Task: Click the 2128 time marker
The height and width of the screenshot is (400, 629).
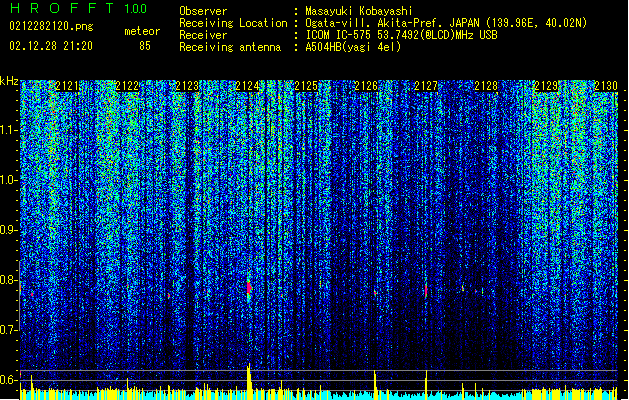Action: pyautogui.click(x=486, y=86)
